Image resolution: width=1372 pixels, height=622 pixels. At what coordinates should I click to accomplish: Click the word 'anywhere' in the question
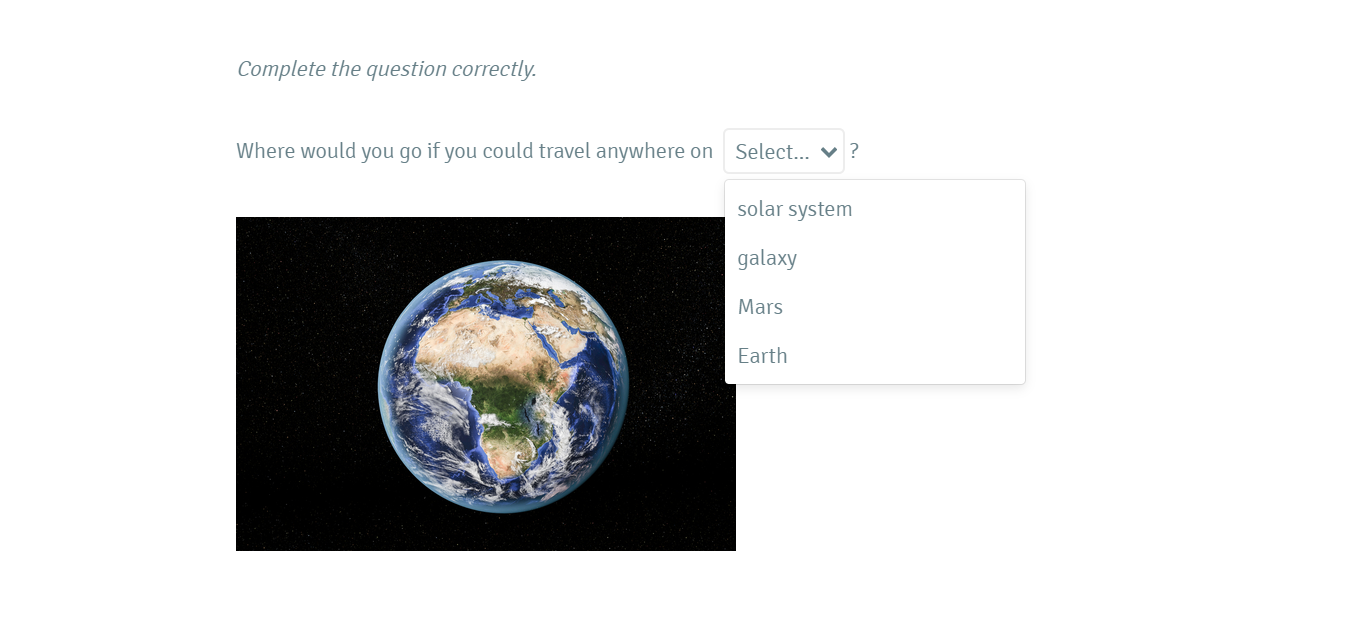636,151
